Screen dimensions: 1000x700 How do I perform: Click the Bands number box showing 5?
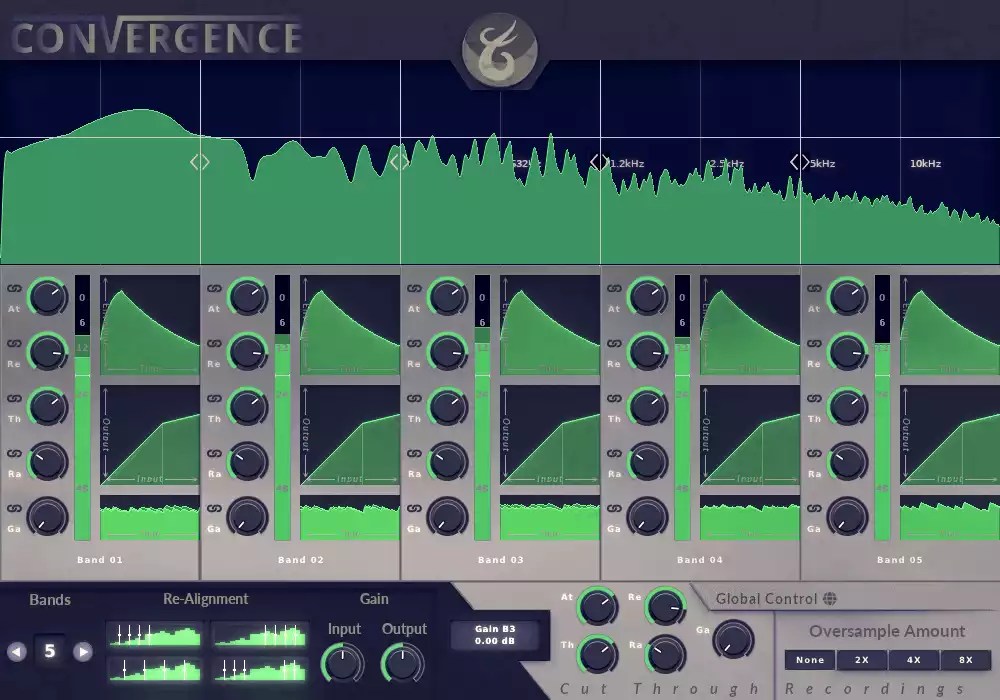click(50, 650)
